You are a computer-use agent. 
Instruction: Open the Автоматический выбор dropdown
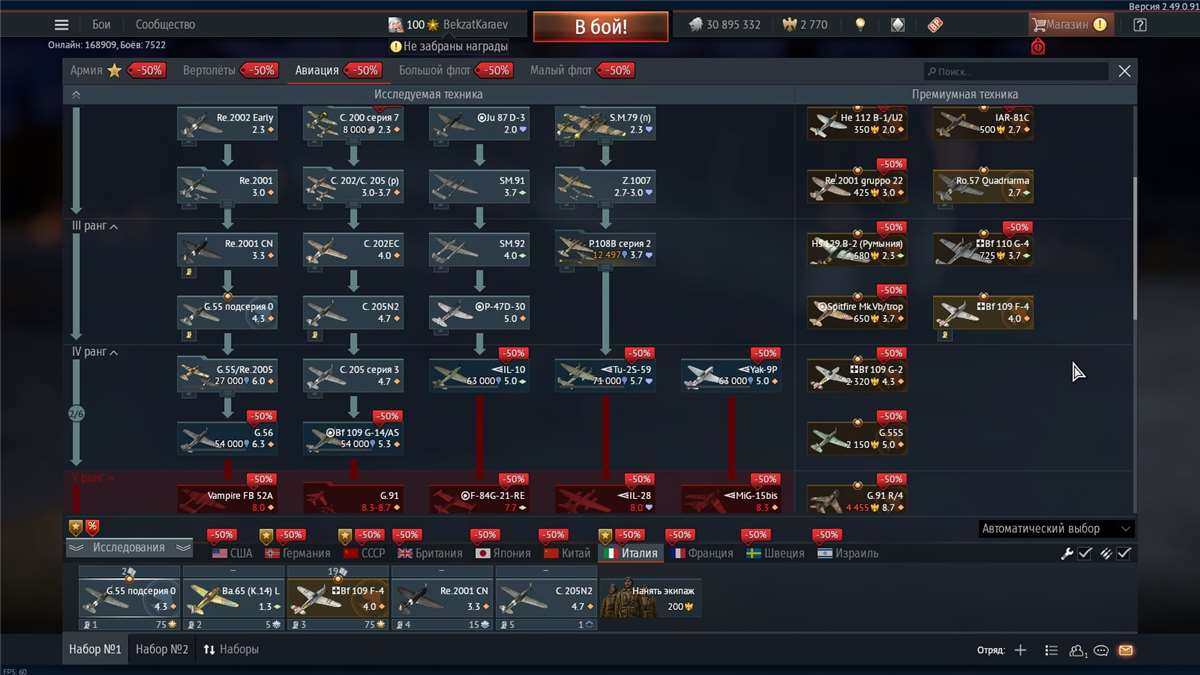tap(1056, 529)
